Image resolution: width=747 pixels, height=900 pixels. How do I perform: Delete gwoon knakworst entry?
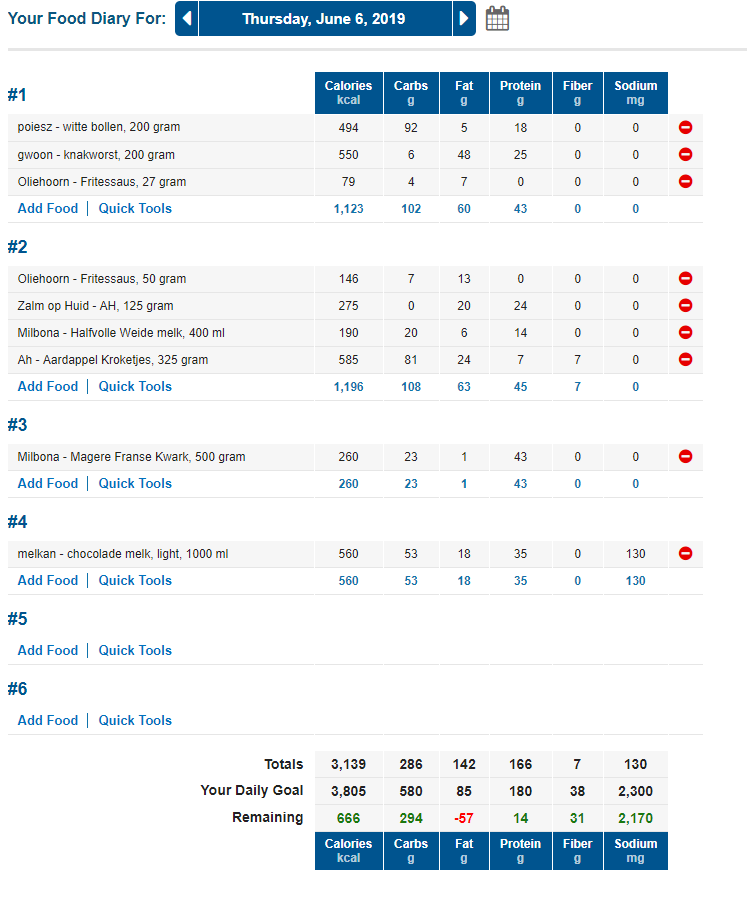coord(685,155)
